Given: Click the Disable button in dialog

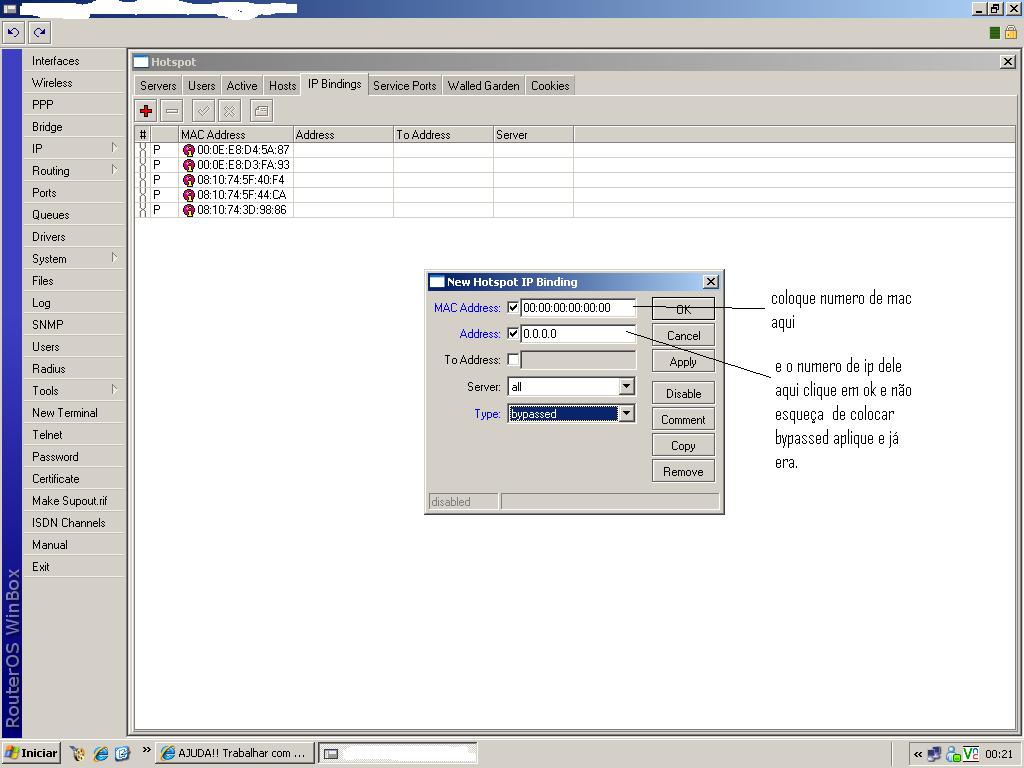Looking at the screenshot, I should coord(683,393).
